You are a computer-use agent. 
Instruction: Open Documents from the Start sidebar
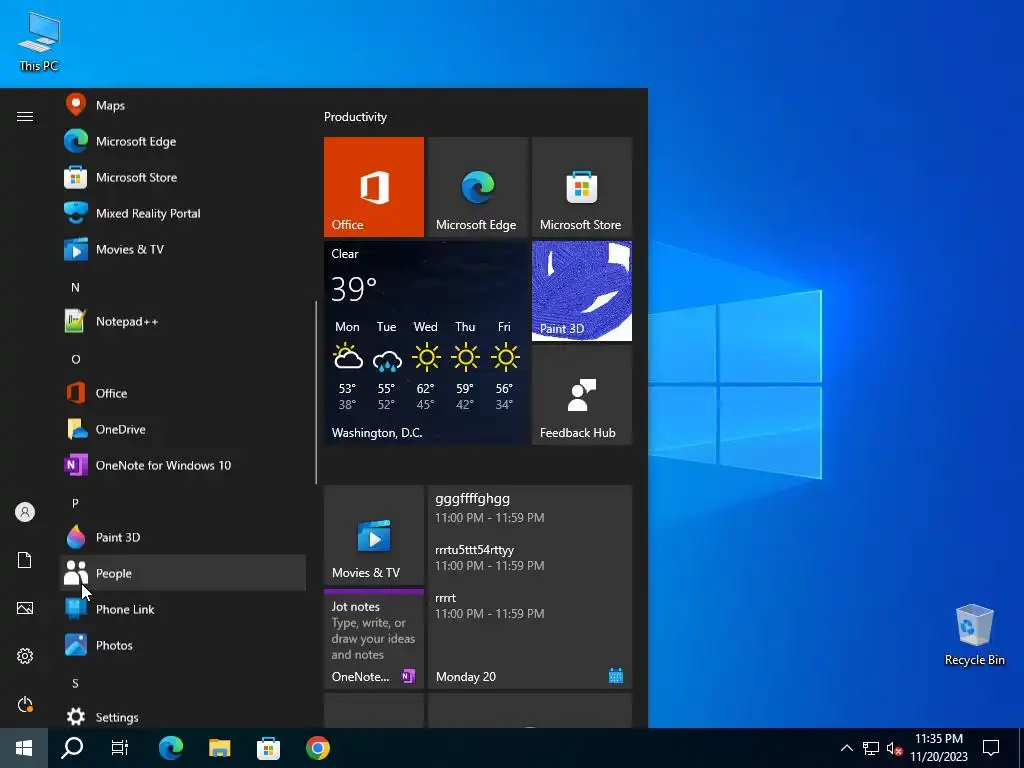(x=25, y=560)
